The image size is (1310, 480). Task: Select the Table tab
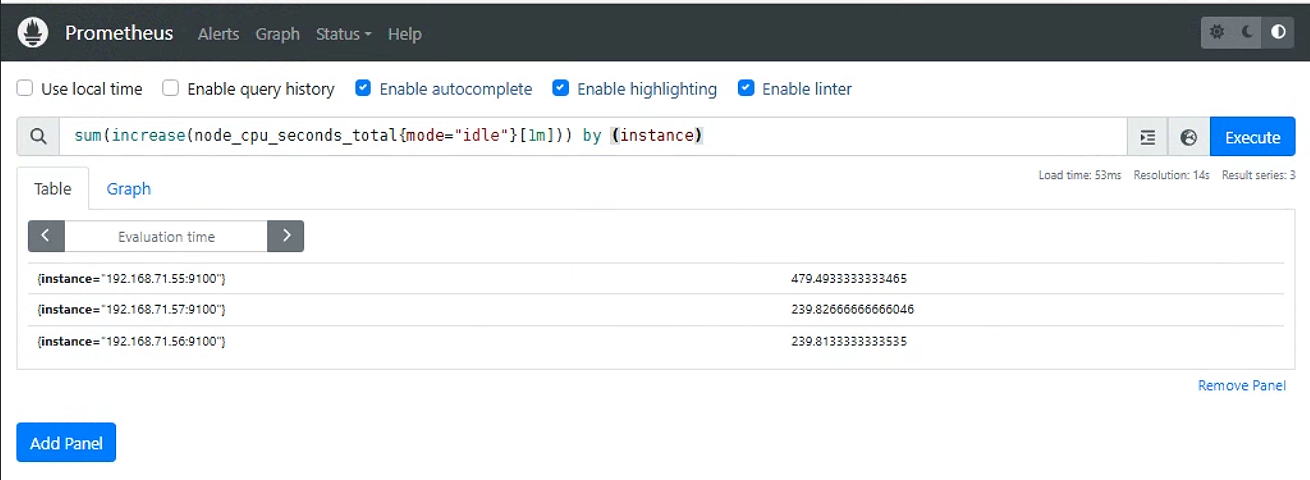pos(53,188)
